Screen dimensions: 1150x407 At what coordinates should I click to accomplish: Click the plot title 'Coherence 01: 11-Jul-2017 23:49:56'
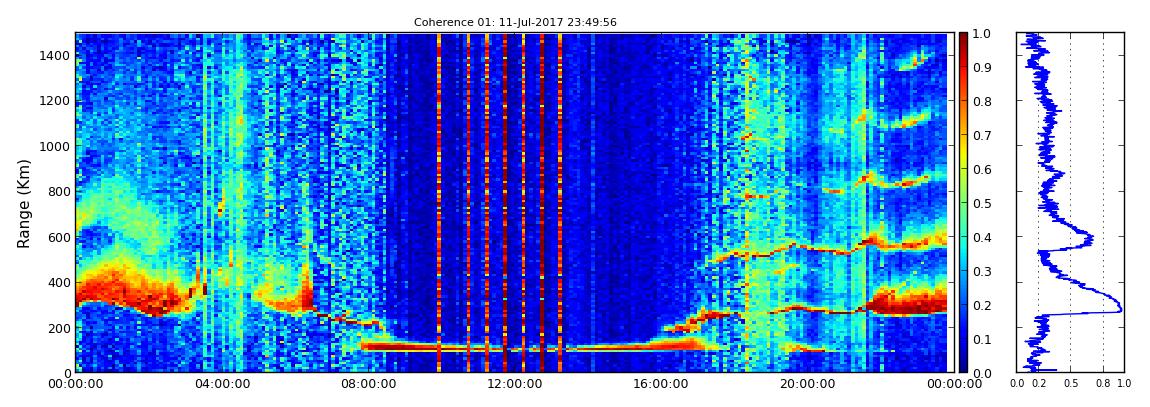coord(515,22)
